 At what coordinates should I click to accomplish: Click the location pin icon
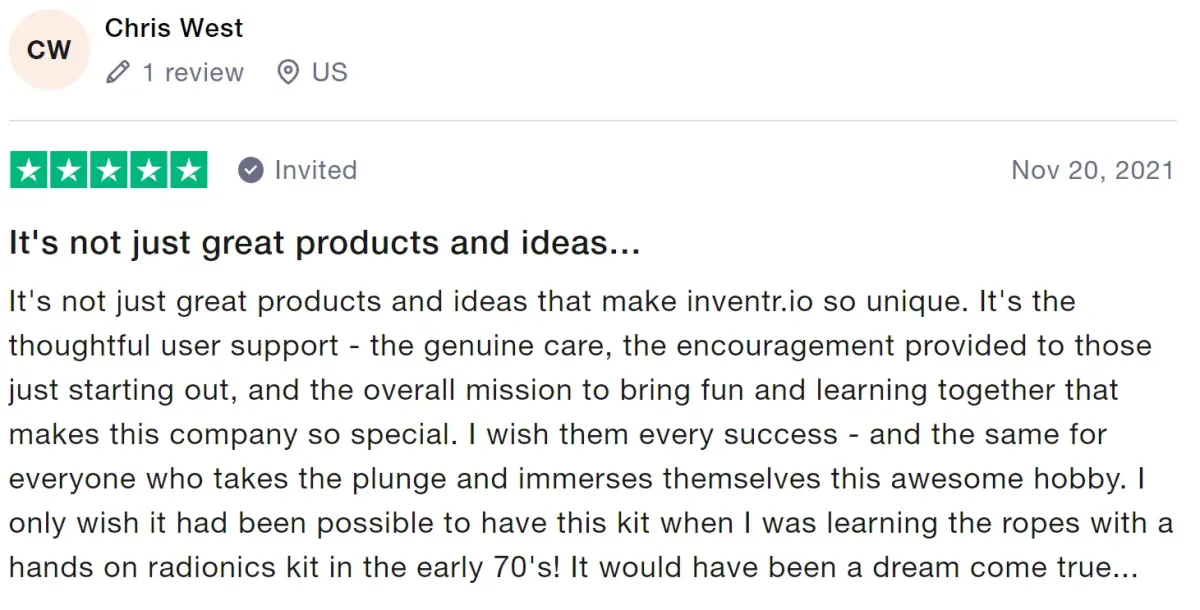pyautogui.click(x=288, y=72)
